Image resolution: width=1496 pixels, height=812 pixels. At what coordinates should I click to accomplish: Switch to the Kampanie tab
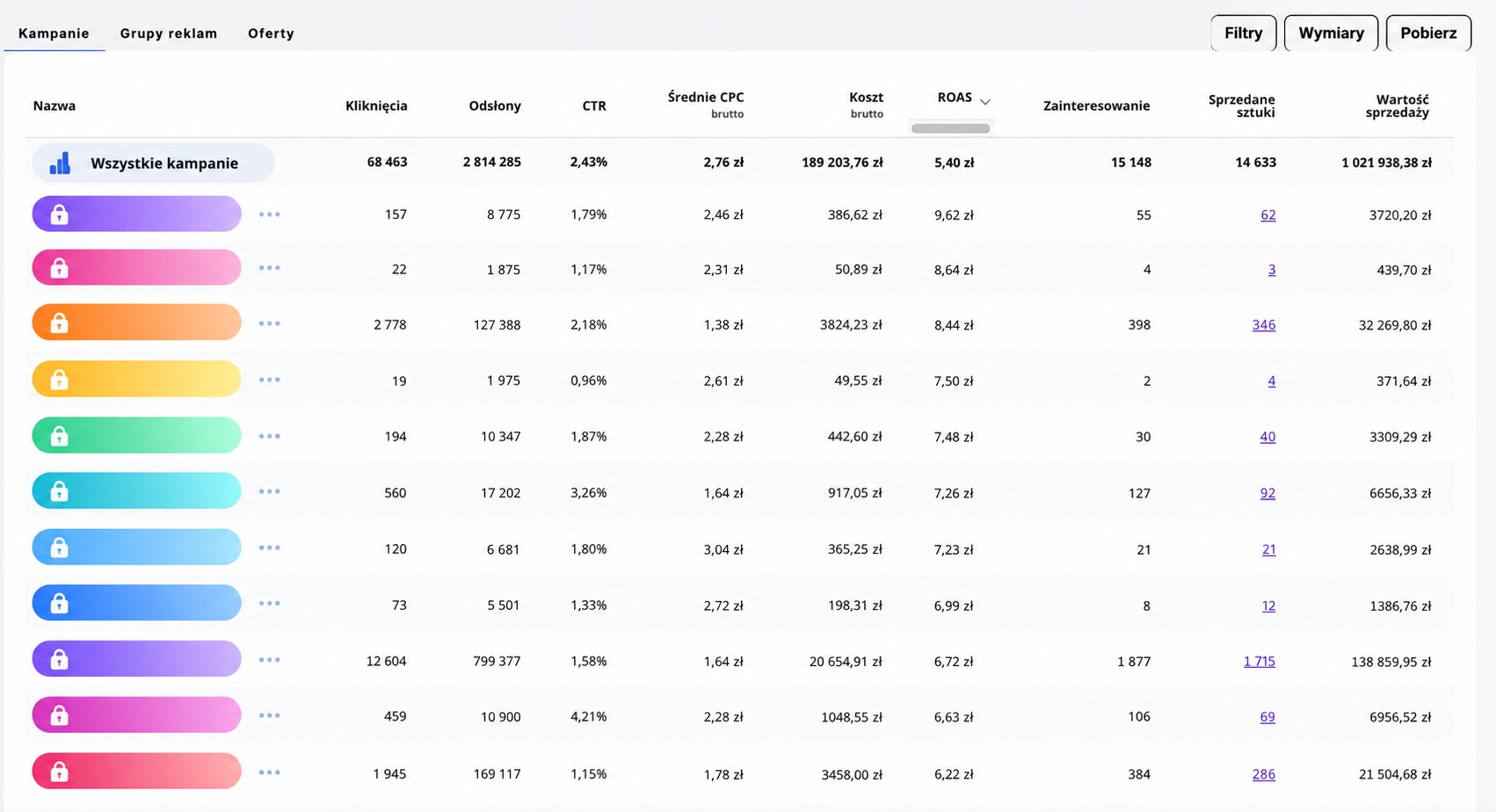pos(54,33)
